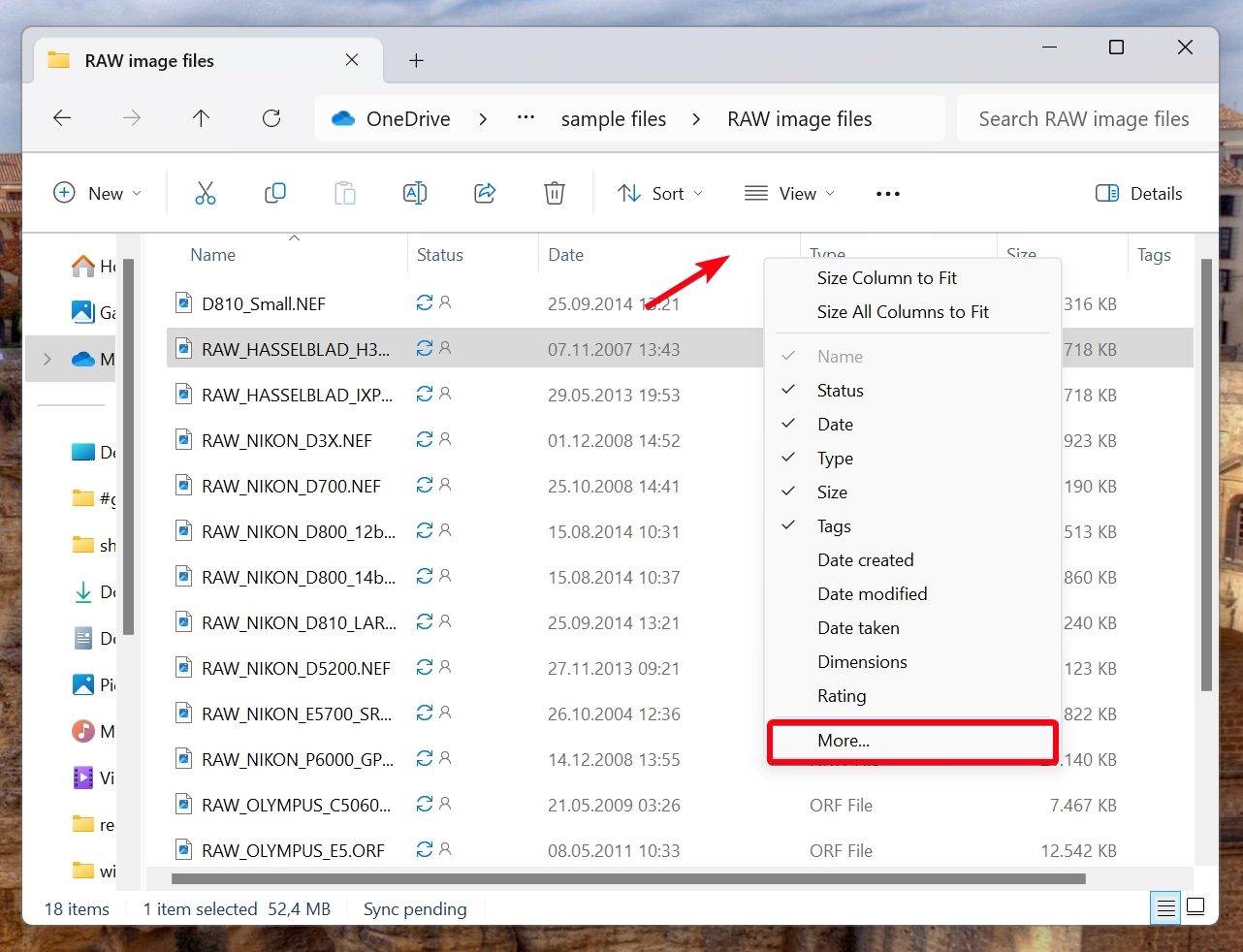Enable Date taken column

(x=911, y=627)
